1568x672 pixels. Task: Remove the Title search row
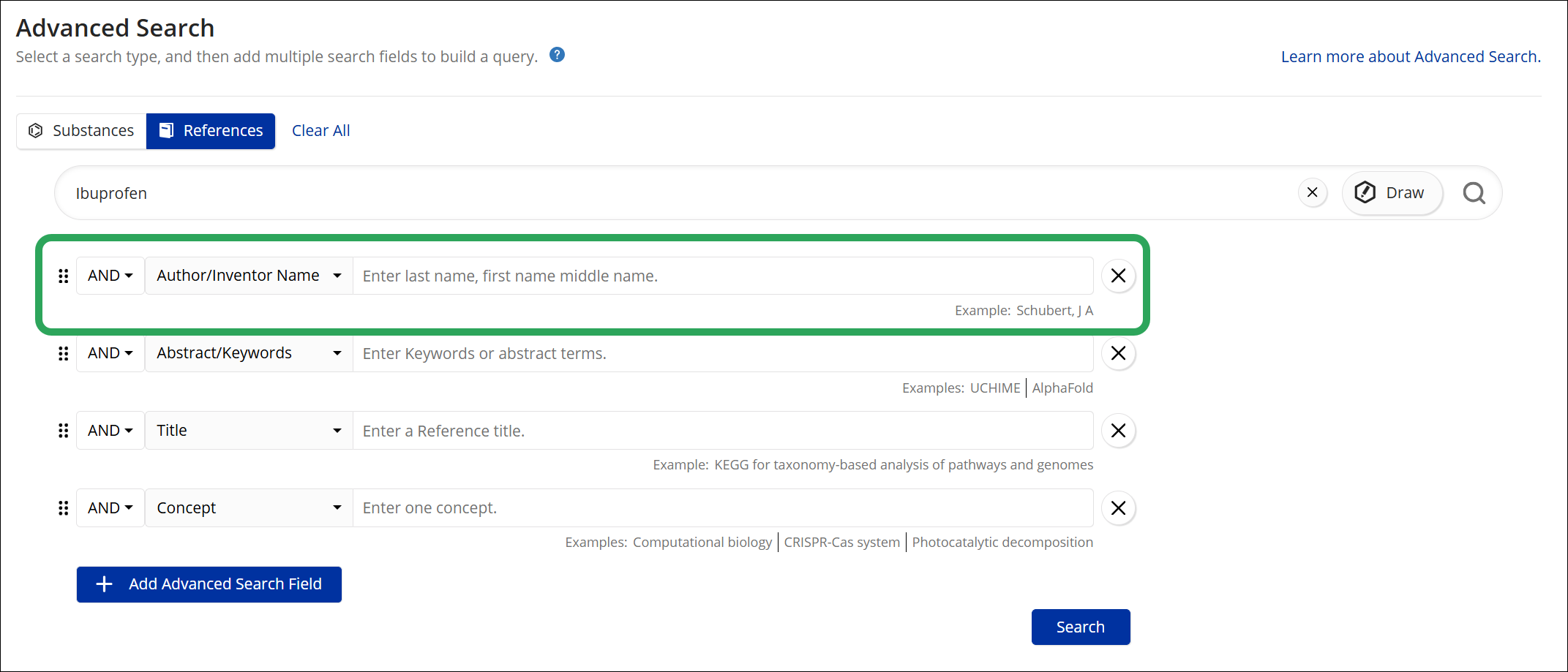pyautogui.click(x=1118, y=431)
